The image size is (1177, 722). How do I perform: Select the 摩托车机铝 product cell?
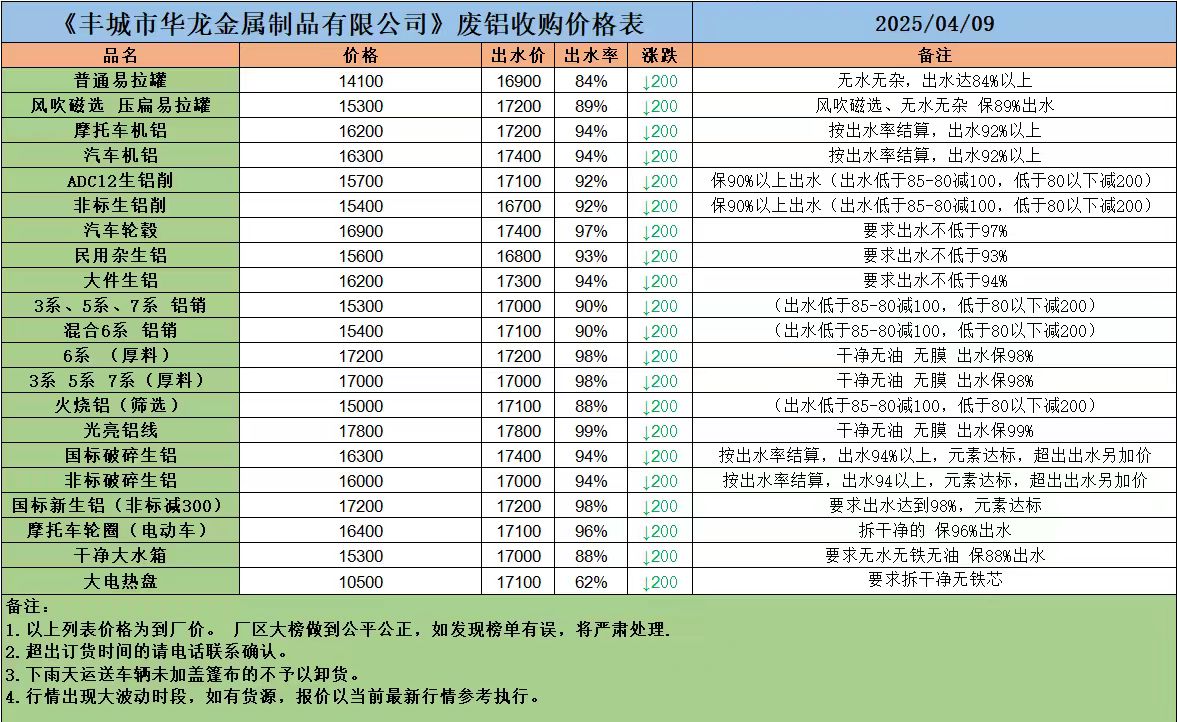pos(121,131)
